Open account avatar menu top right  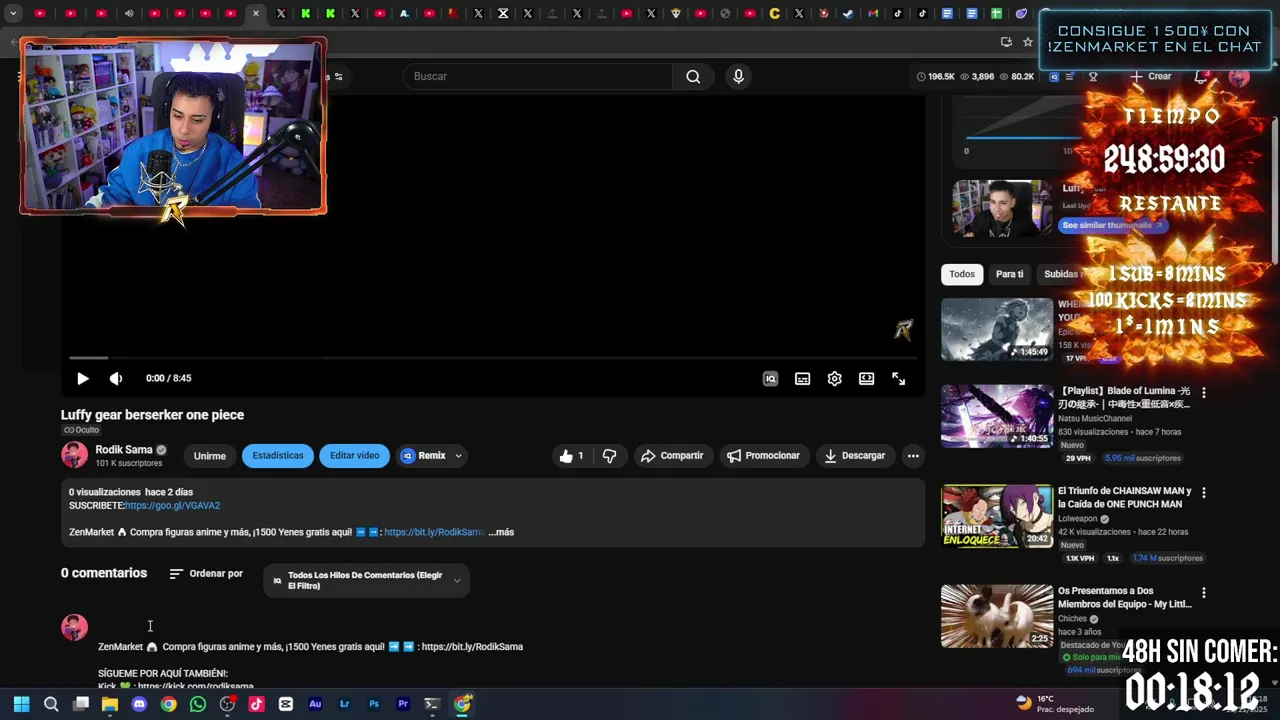tap(1239, 77)
